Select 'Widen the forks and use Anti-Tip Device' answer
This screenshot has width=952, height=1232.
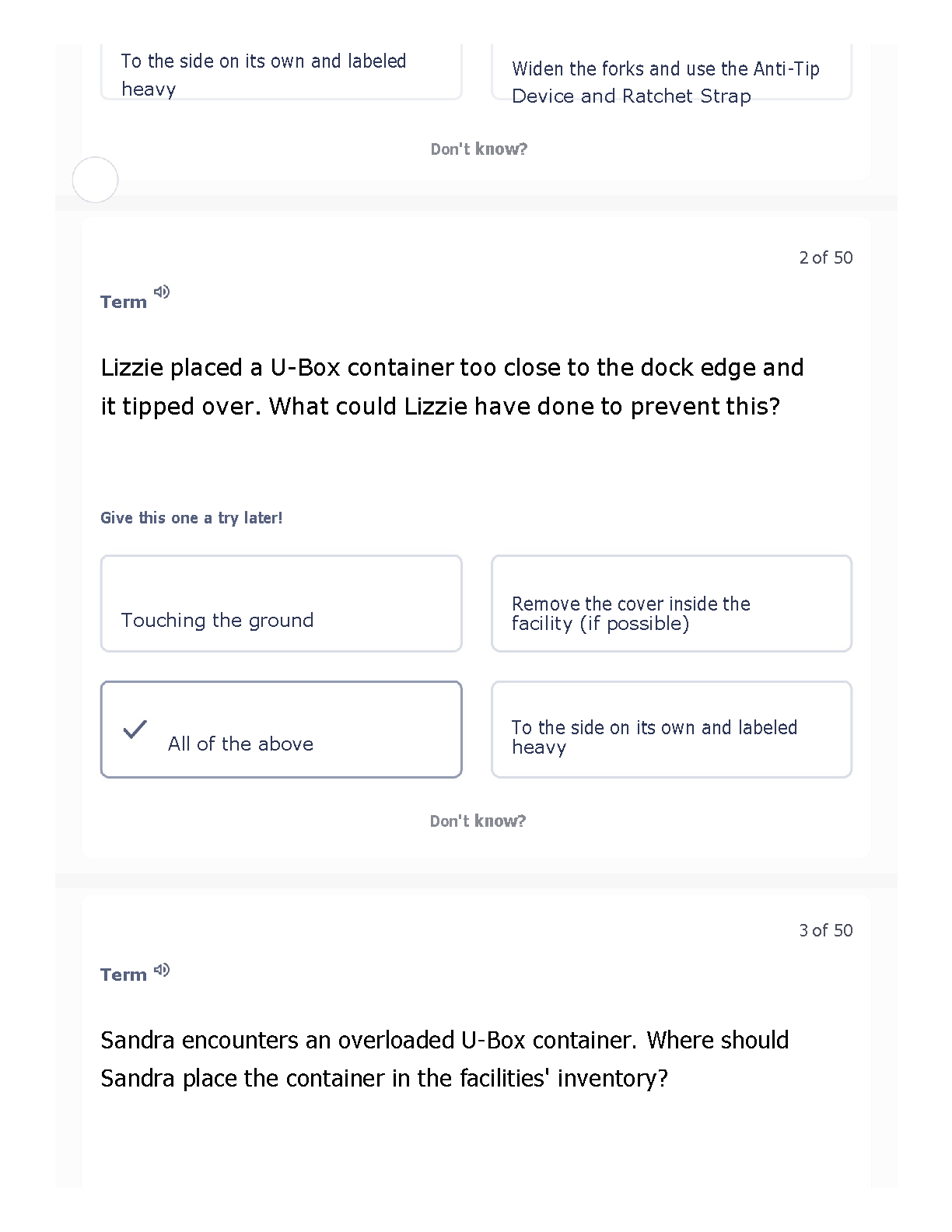click(672, 72)
